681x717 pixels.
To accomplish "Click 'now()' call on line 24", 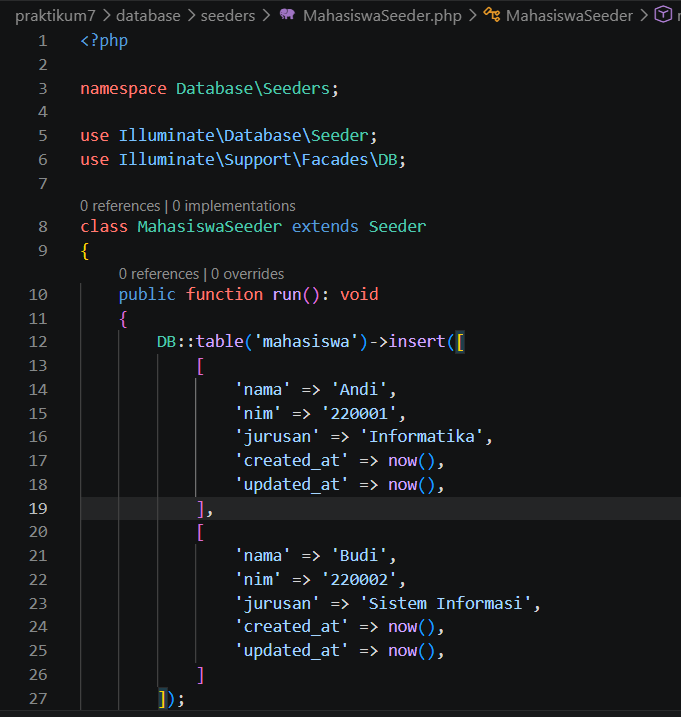I will (x=412, y=626).
